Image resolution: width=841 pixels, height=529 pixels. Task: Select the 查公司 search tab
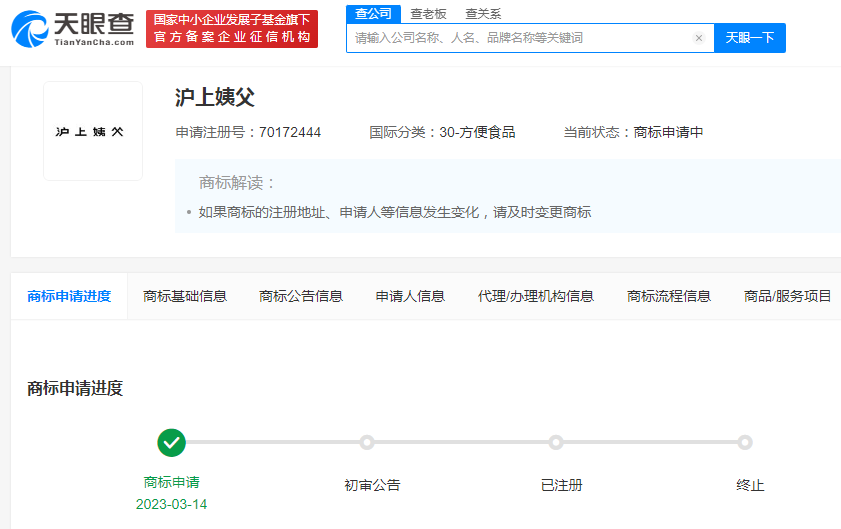coord(373,13)
